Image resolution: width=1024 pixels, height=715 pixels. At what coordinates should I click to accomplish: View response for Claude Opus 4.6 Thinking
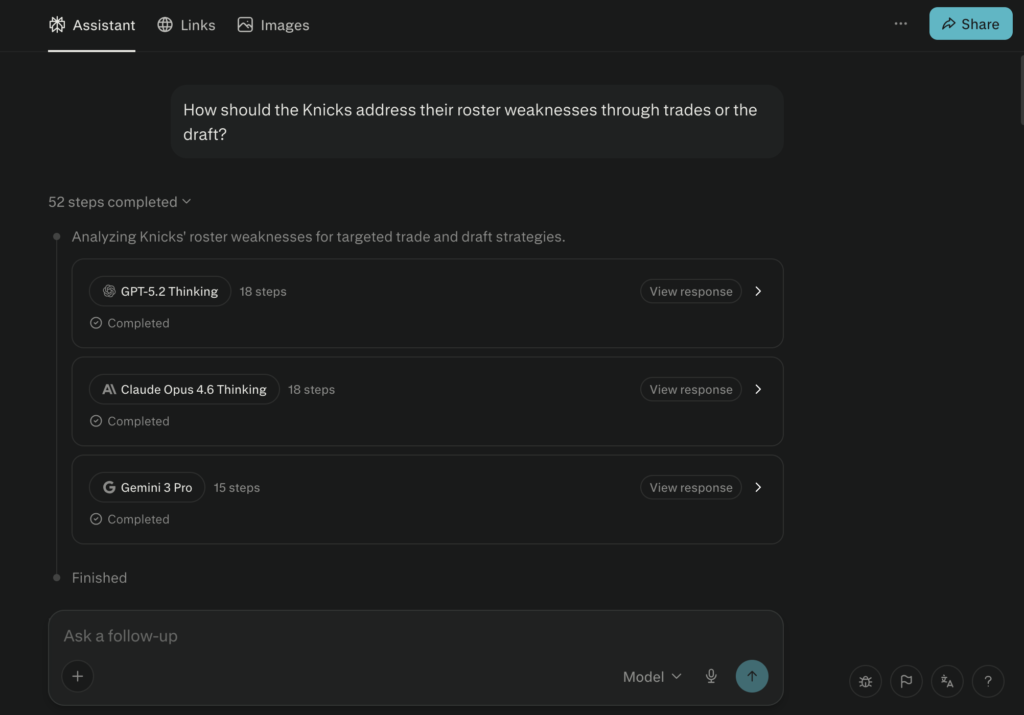pos(691,390)
